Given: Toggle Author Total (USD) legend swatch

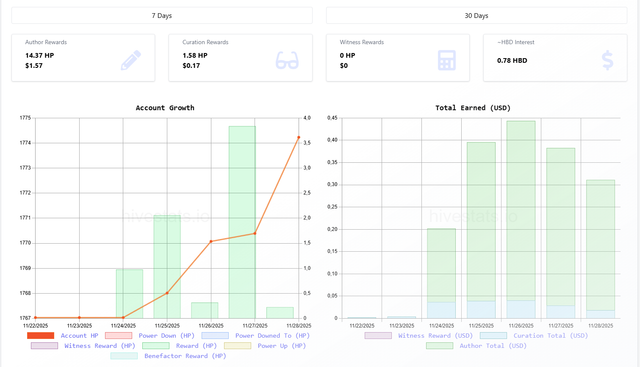Looking at the screenshot, I should [x=440, y=346].
